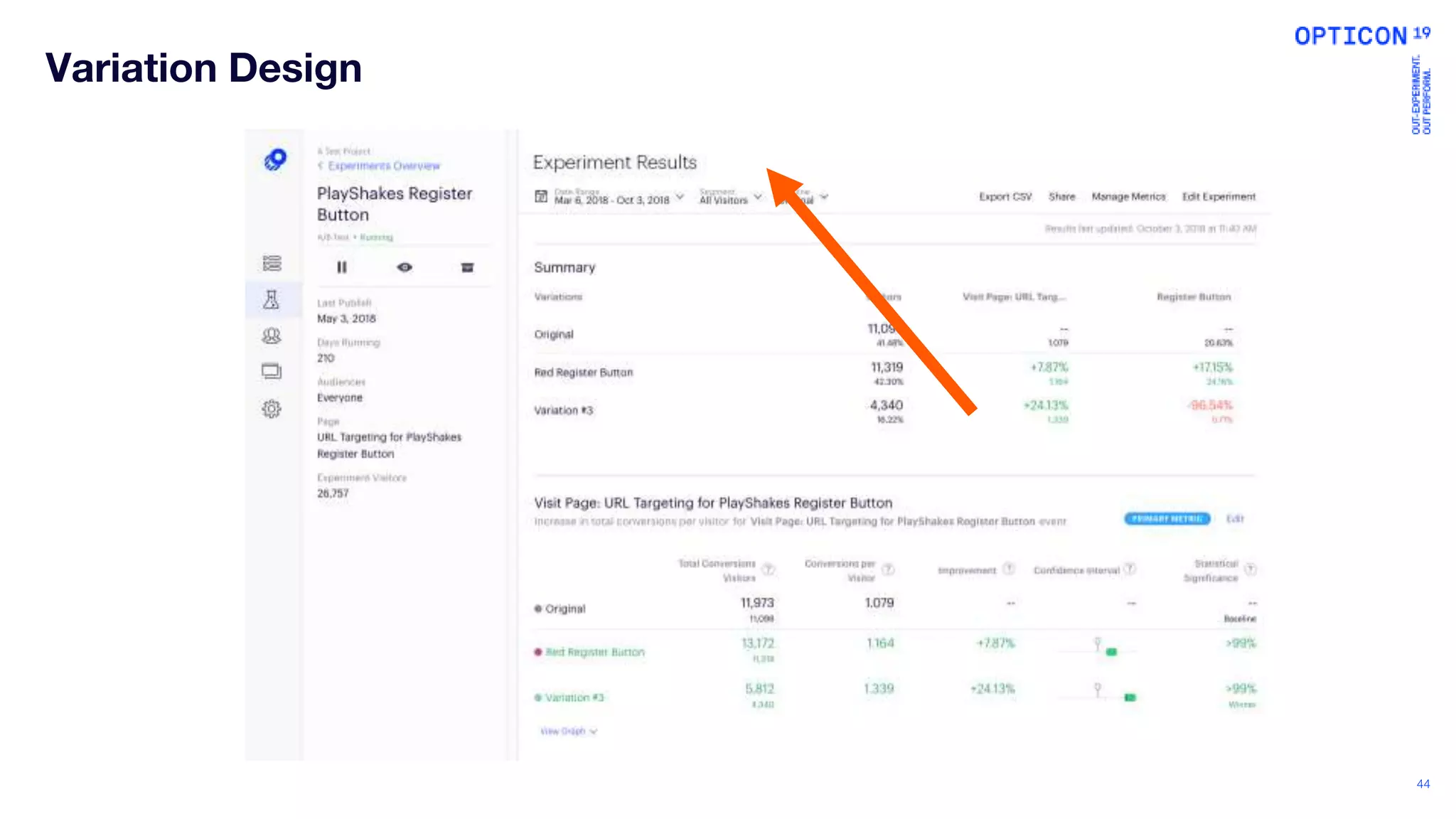The image size is (1456, 819).
Task: Click the Optimizely logo icon
Action: pyautogui.click(x=275, y=160)
